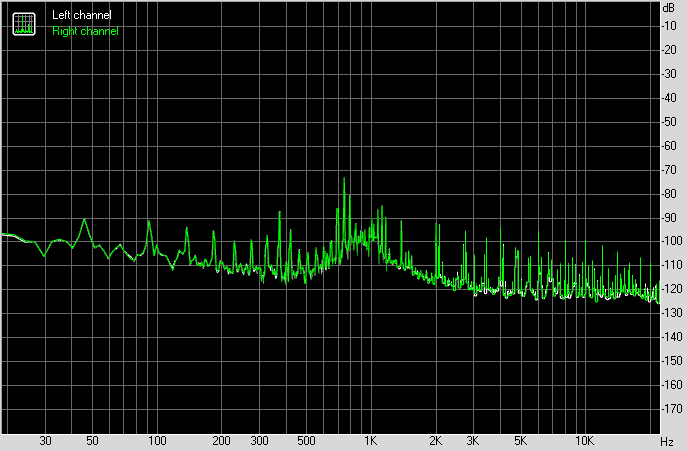Click the 3K frequency axis label
Image resolution: width=687 pixels, height=451 pixels.
tap(473, 440)
